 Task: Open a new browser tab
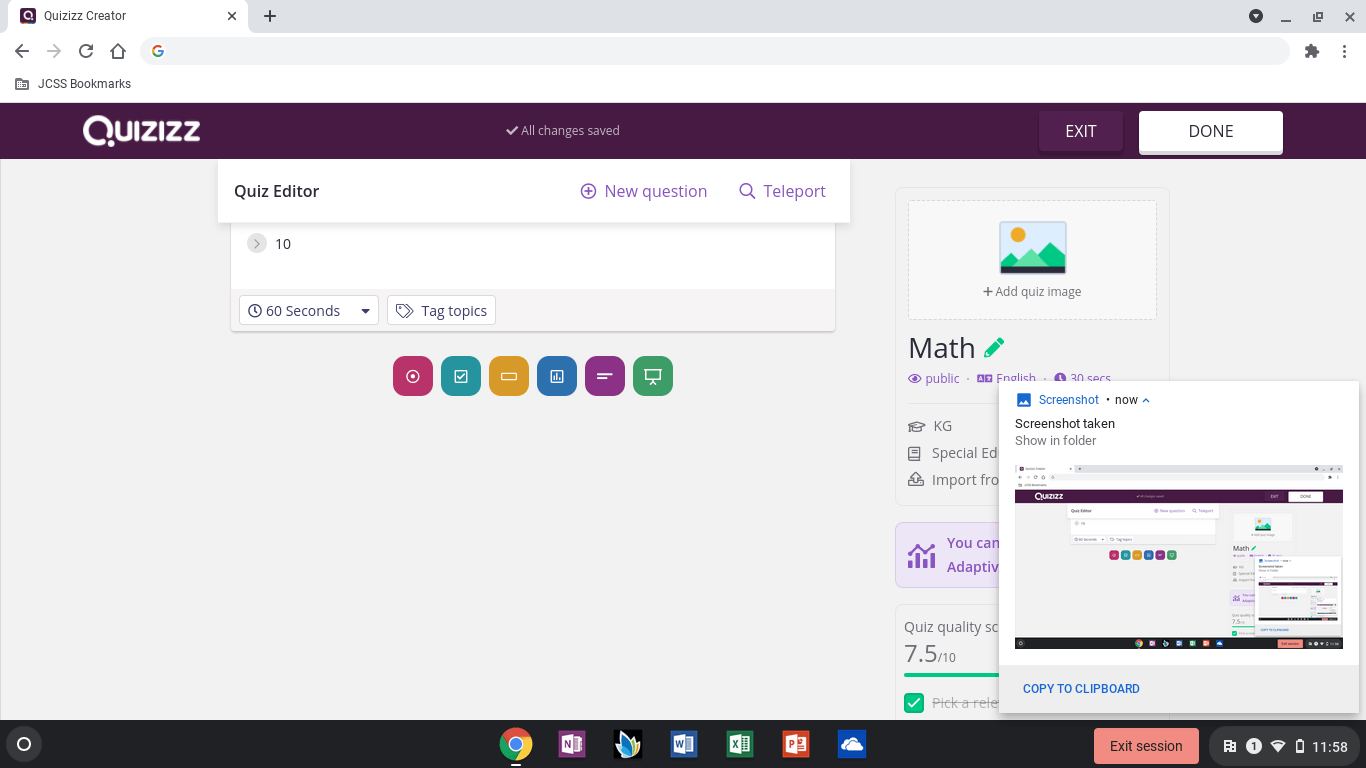pos(270,16)
